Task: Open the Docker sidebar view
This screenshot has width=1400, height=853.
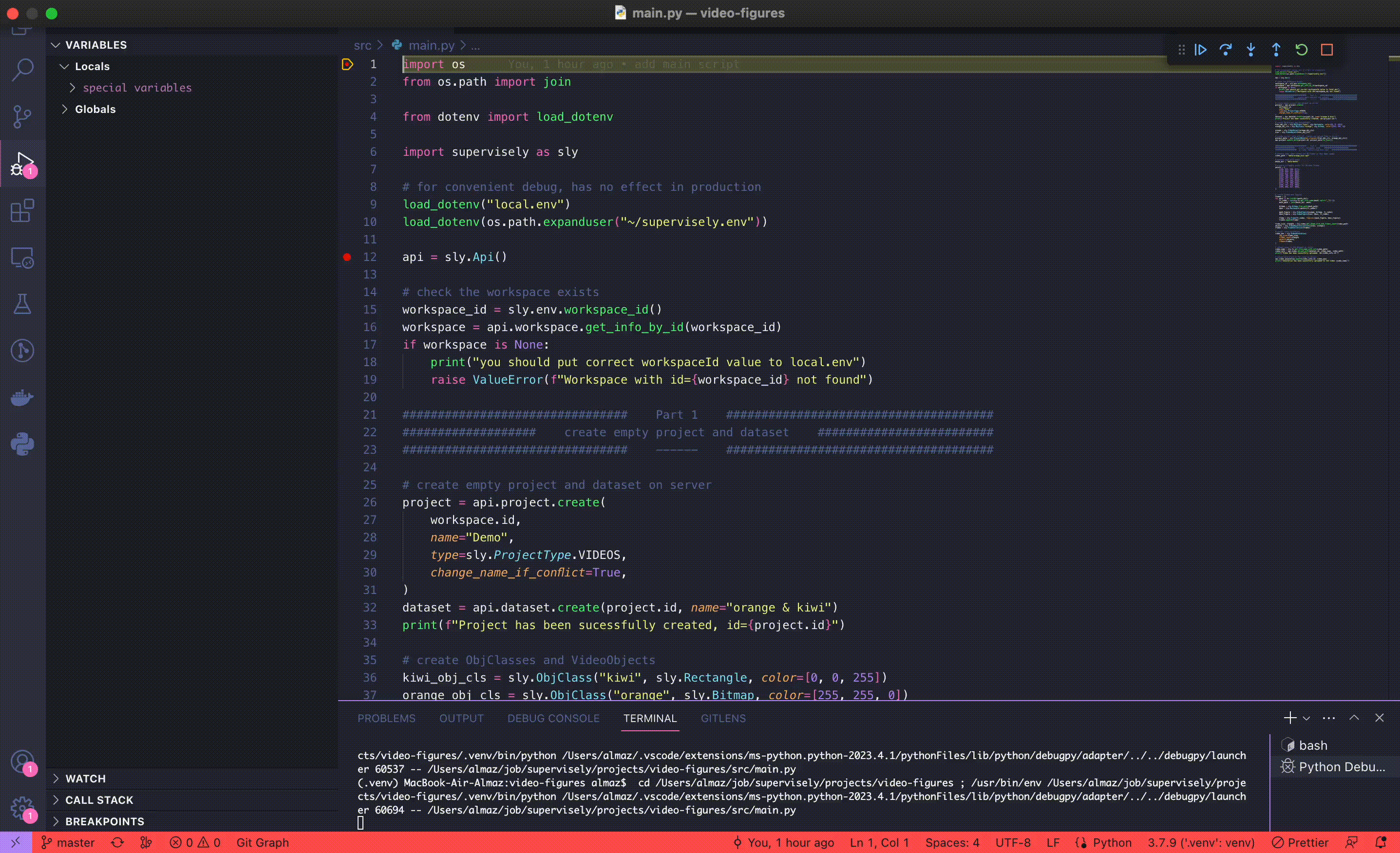Action: coord(22,398)
